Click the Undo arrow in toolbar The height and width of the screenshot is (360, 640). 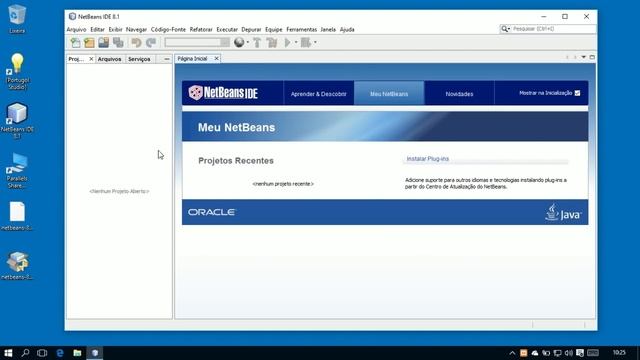(136, 42)
